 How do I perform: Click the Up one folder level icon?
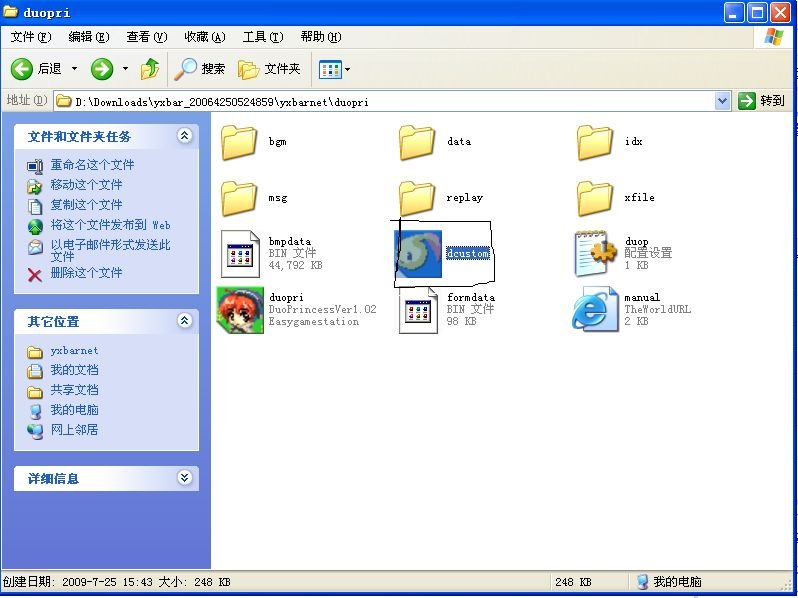(x=150, y=69)
